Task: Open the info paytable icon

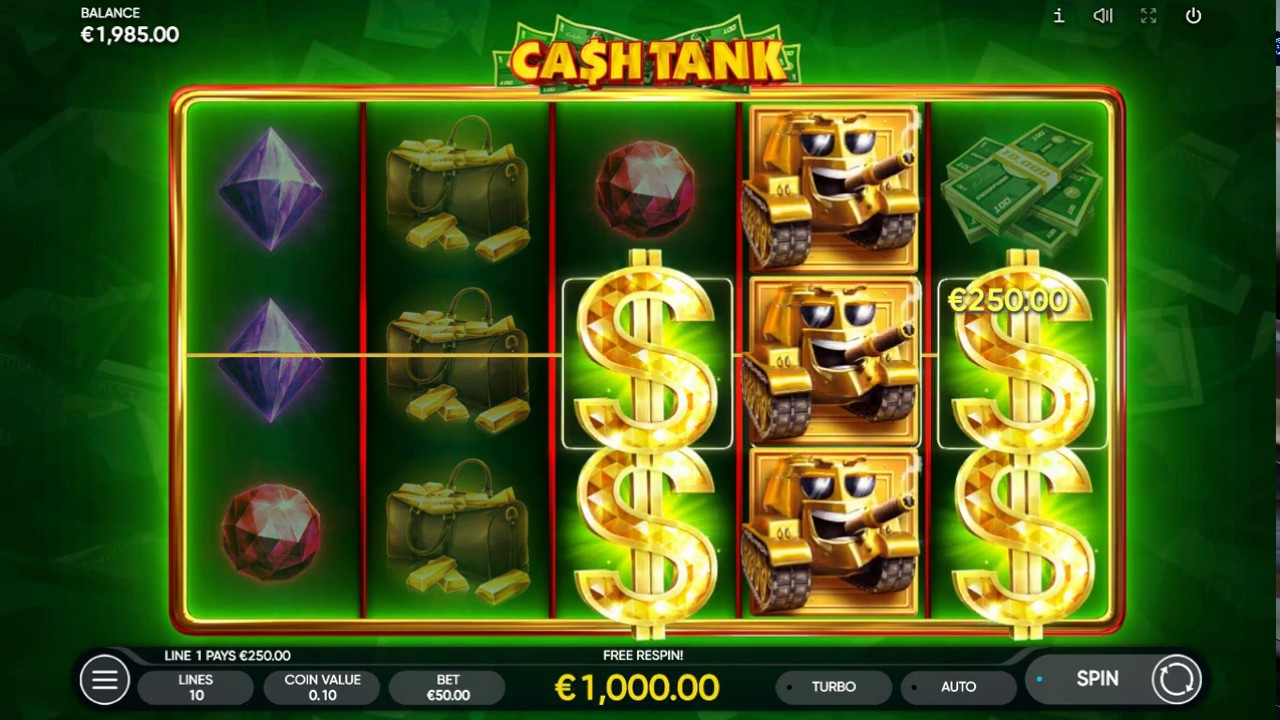Action: tap(1059, 16)
